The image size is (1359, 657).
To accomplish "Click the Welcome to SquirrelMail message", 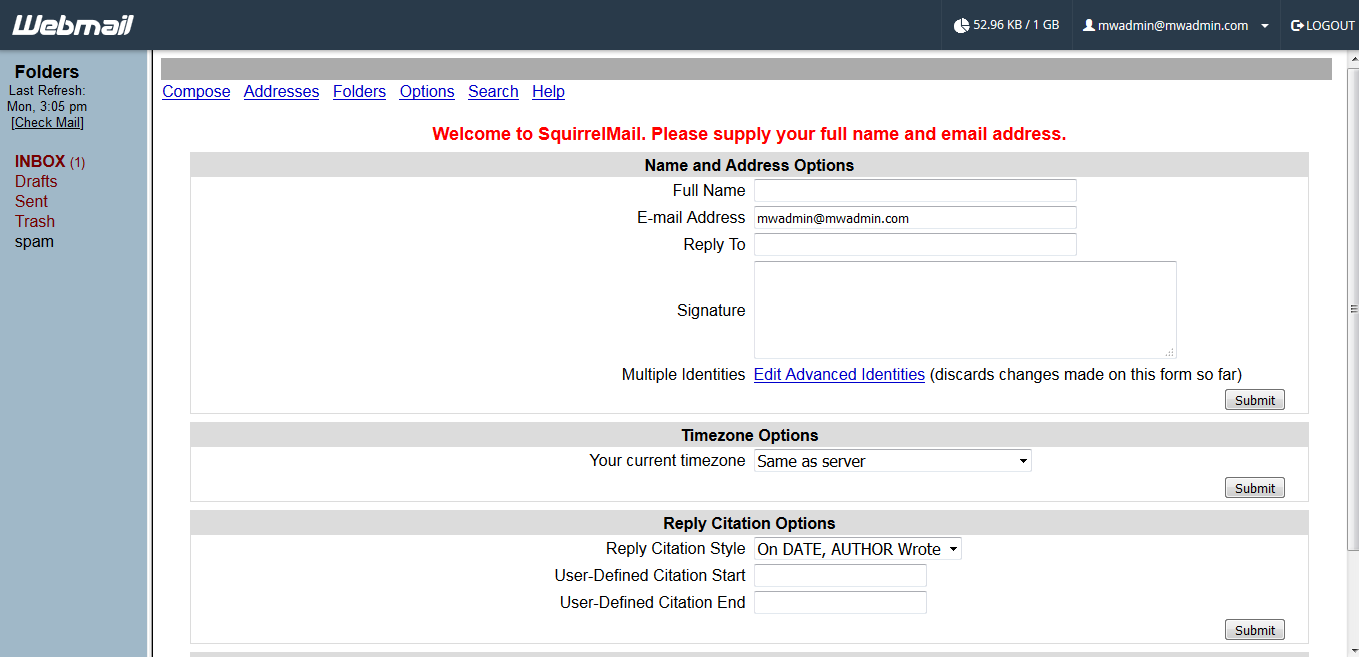I will pos(749,134).
